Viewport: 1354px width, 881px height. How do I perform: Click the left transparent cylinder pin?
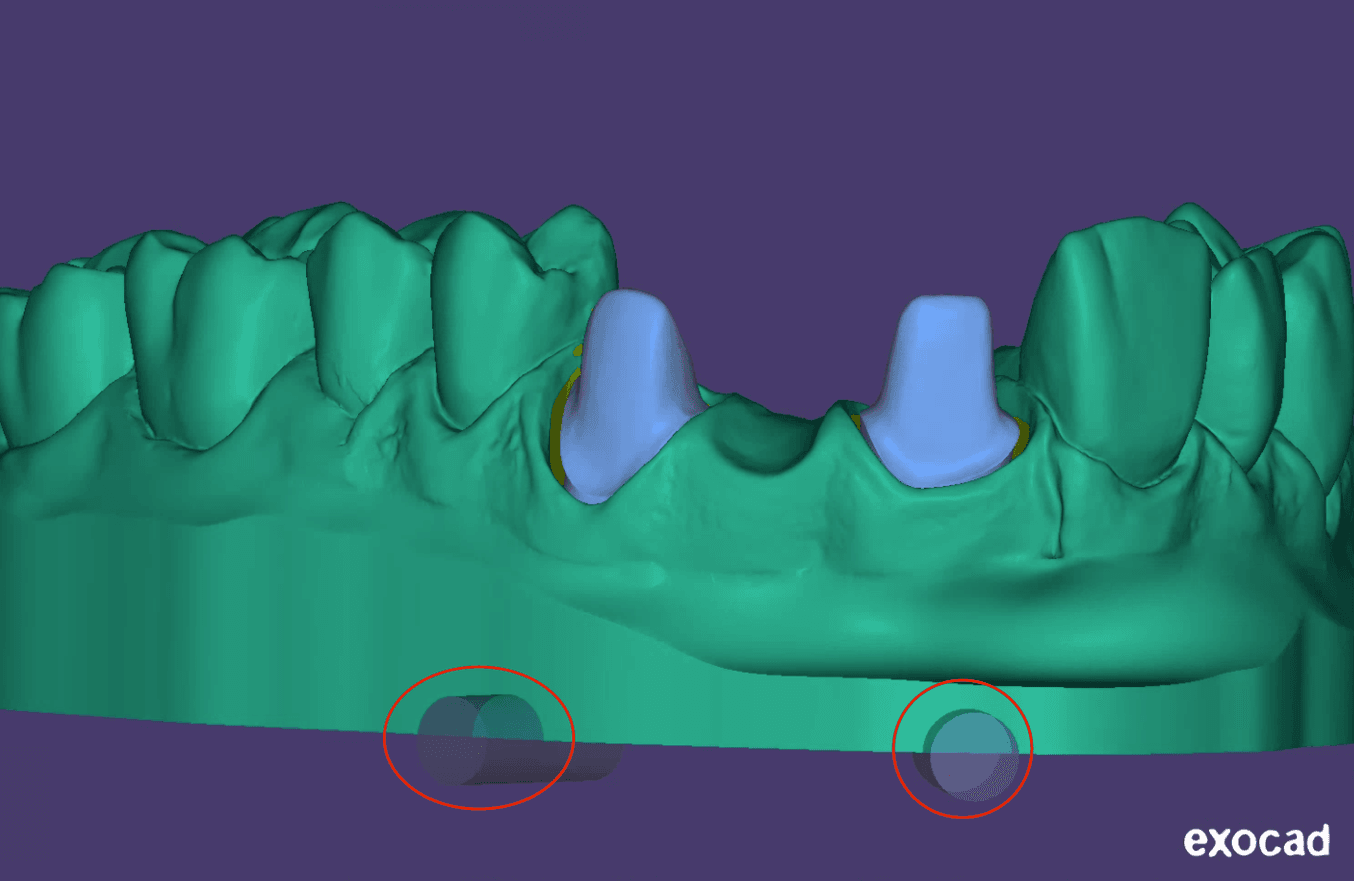pos(517,740)
